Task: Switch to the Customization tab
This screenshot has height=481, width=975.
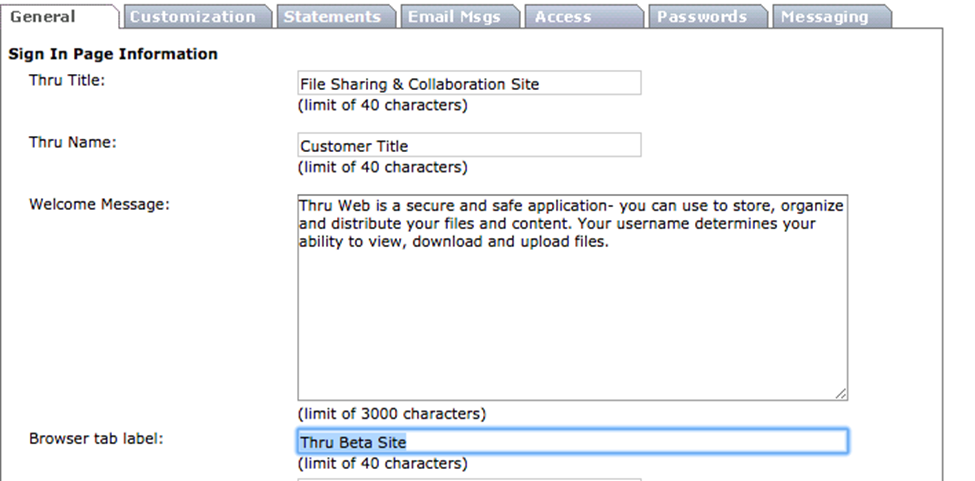Action: coord(192,17)
